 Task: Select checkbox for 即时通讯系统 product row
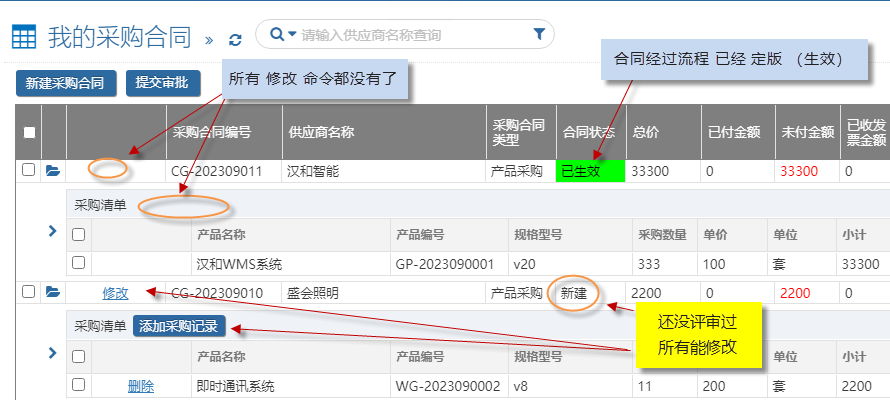click(x=79, y=384)
